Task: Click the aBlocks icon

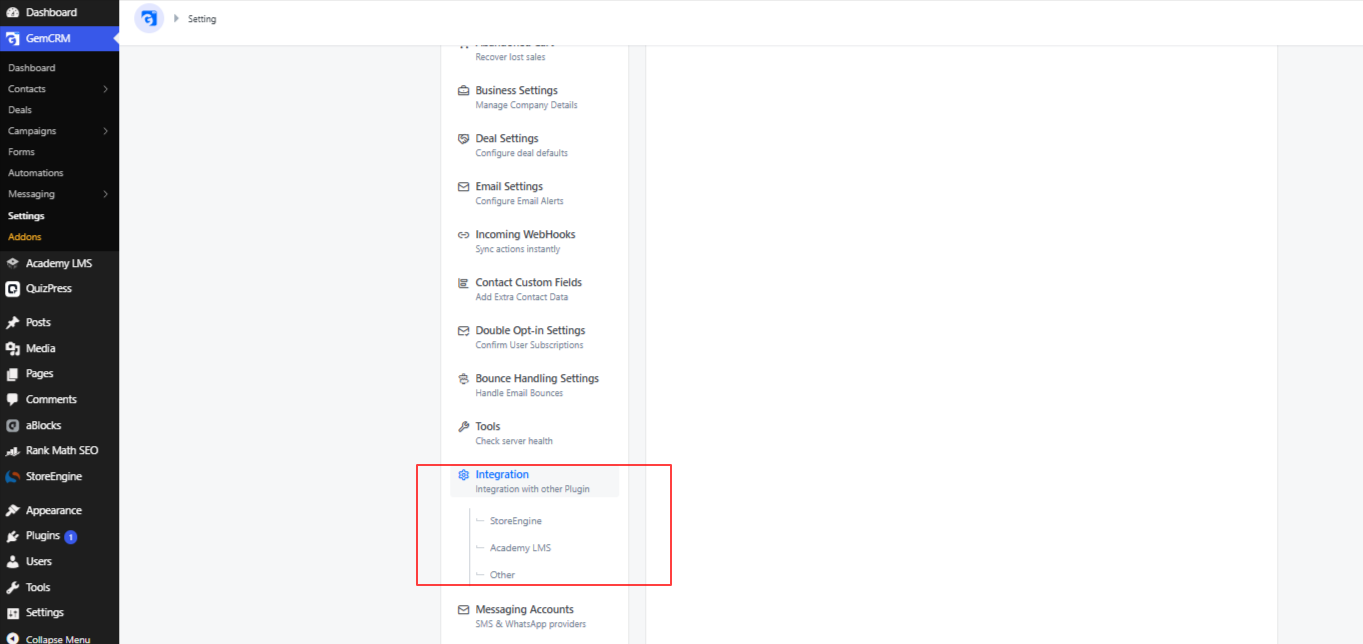Action: 13,426
